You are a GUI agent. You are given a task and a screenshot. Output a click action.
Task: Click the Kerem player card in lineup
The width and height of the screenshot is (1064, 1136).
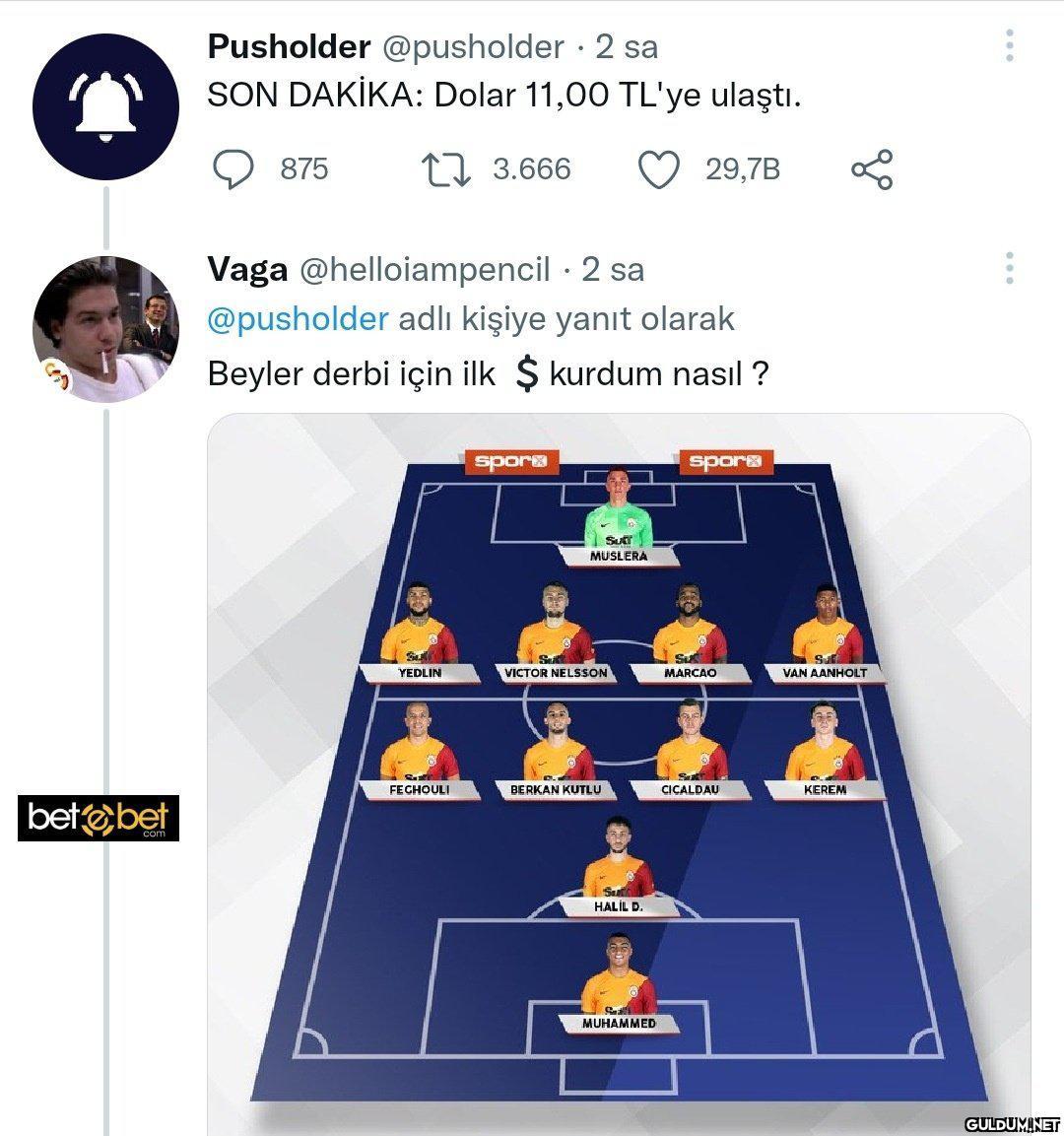point(825,750)
